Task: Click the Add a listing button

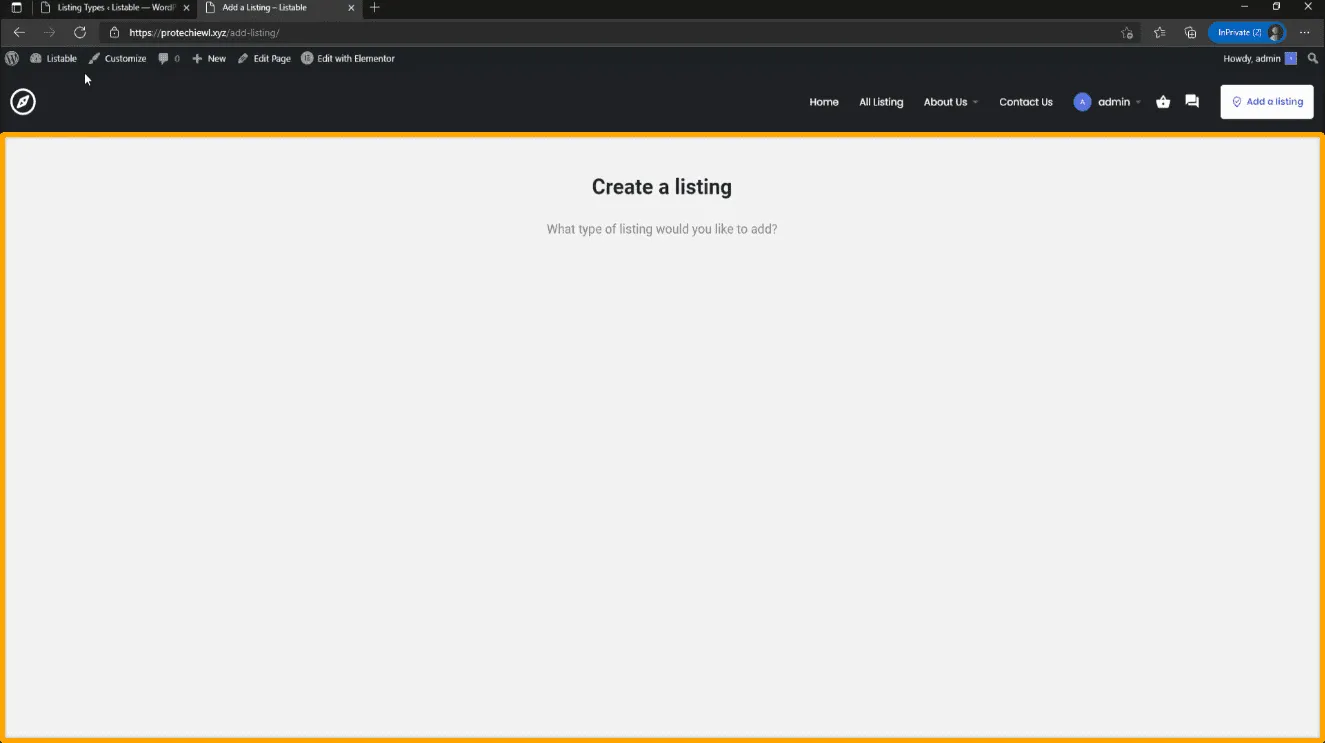Action: 1266,102
